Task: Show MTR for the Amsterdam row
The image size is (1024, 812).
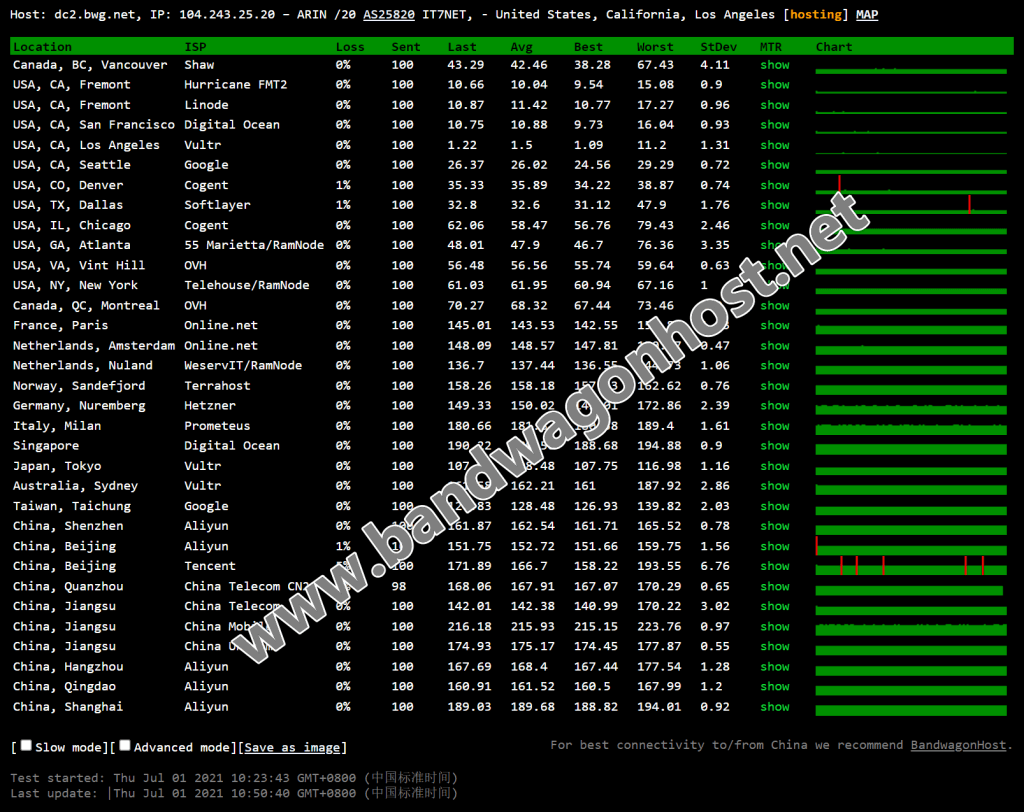Action: click(x=775, y=346)
